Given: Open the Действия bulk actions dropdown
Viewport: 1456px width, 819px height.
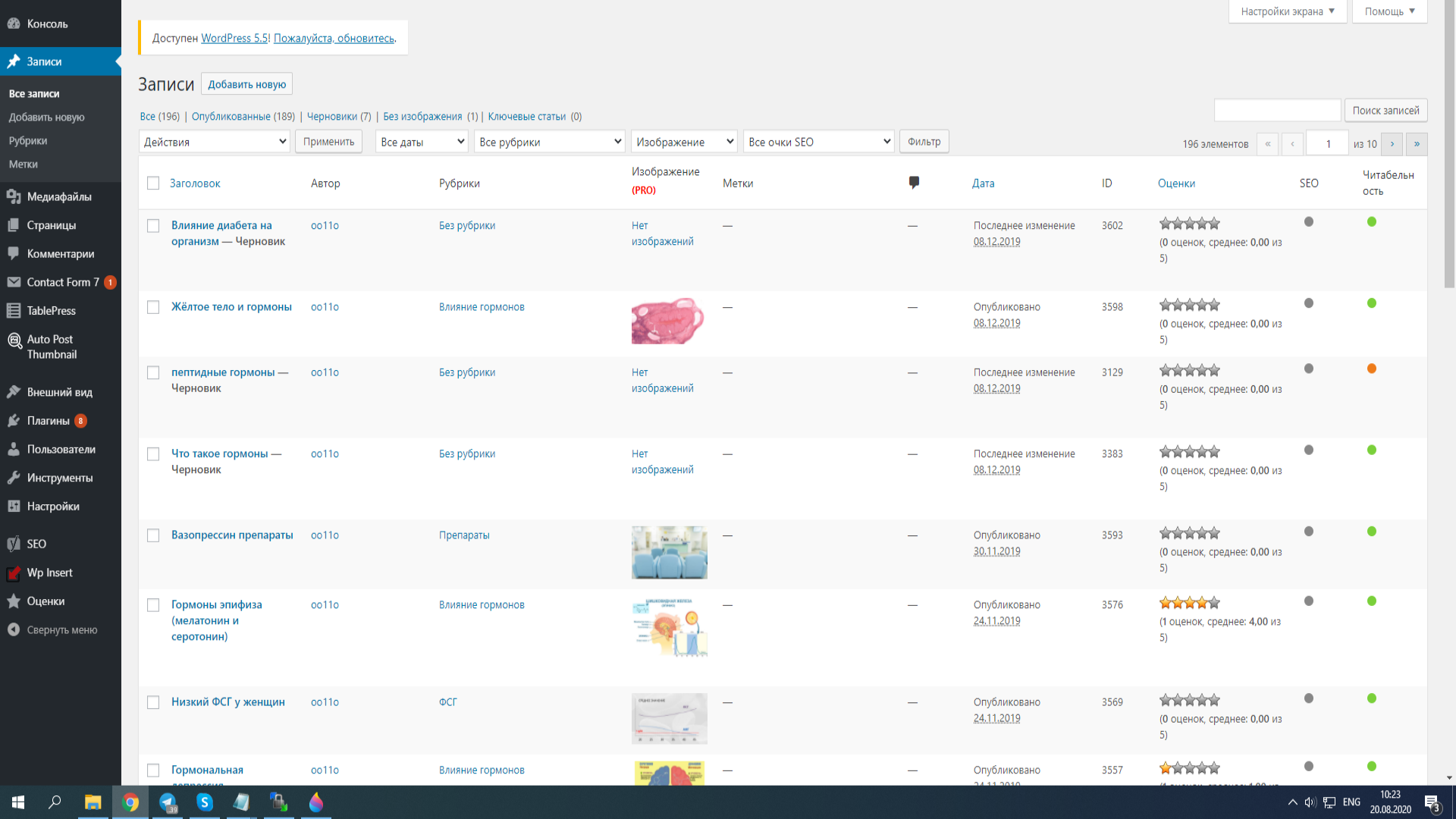Looking at the screenshot, I should (x=215, y=142).
